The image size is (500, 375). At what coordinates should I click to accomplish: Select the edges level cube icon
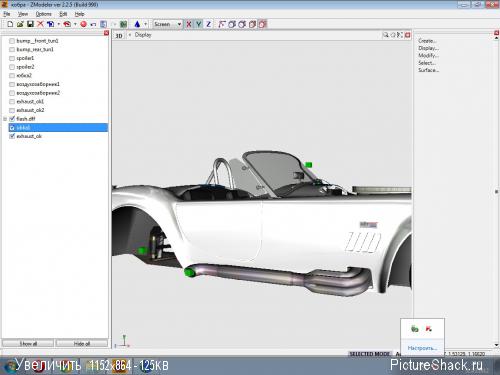(x=232, y=24)
